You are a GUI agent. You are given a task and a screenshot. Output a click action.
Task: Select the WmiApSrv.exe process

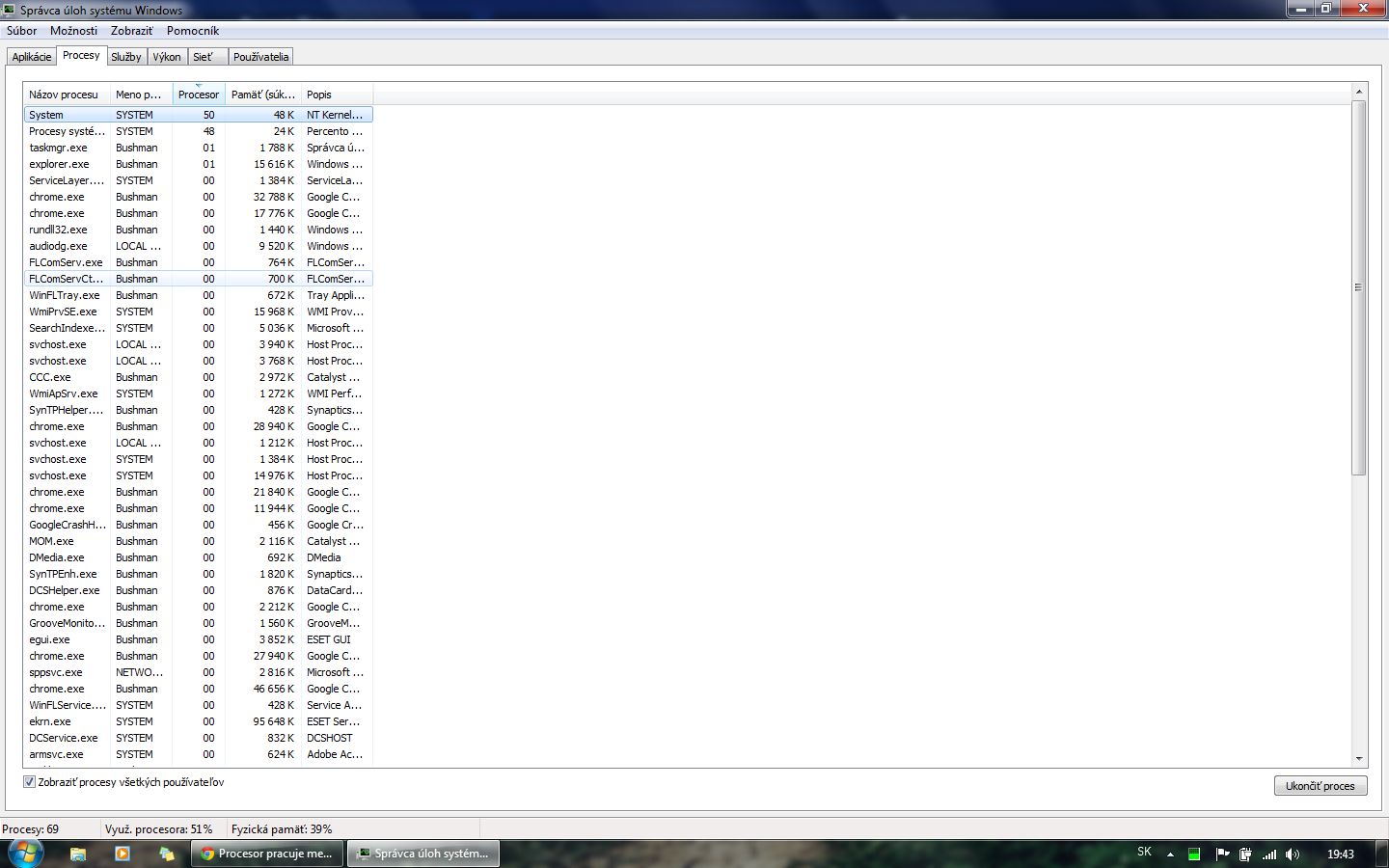(198, 393)
